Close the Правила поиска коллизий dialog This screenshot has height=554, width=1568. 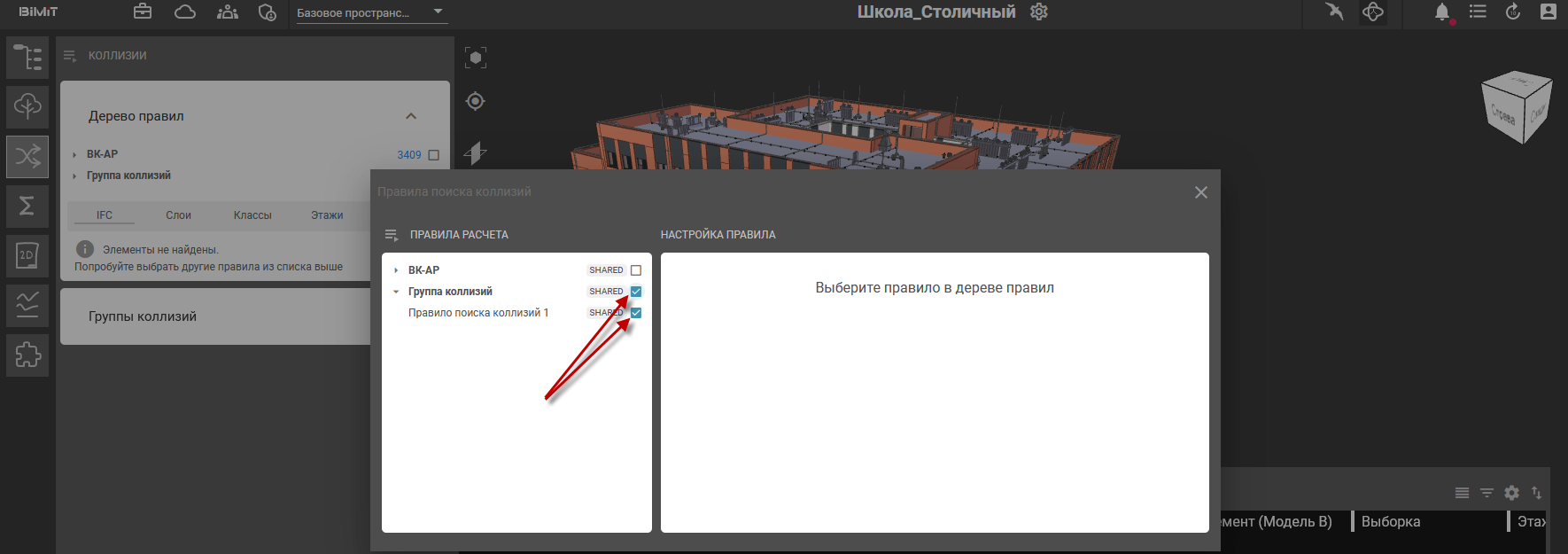point(1200,192)
